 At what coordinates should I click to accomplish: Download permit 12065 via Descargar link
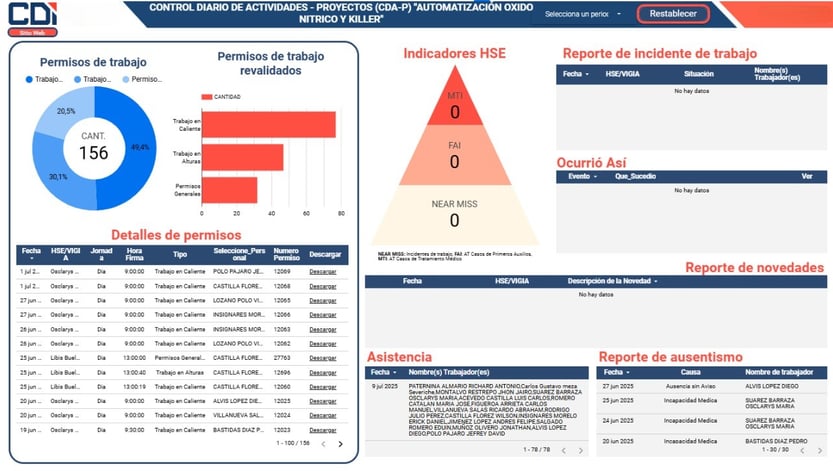tap(323, 301)
